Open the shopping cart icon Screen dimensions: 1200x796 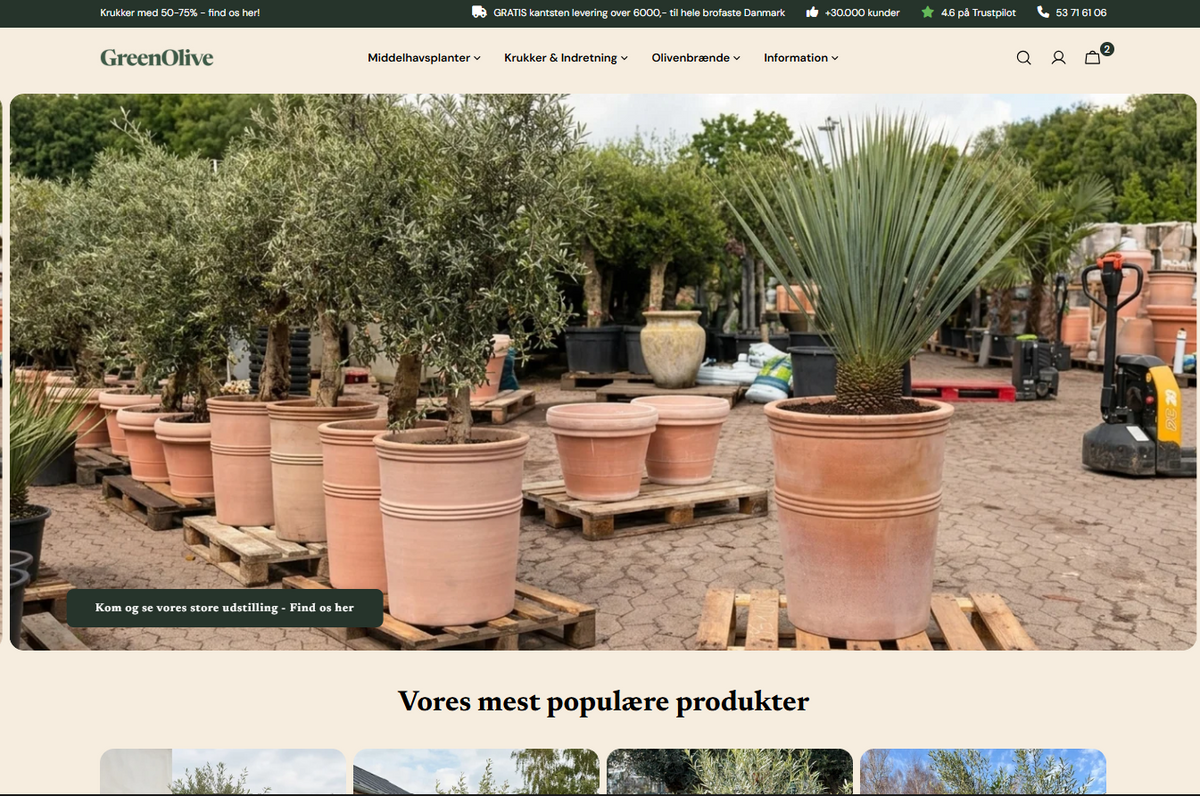1092,58
